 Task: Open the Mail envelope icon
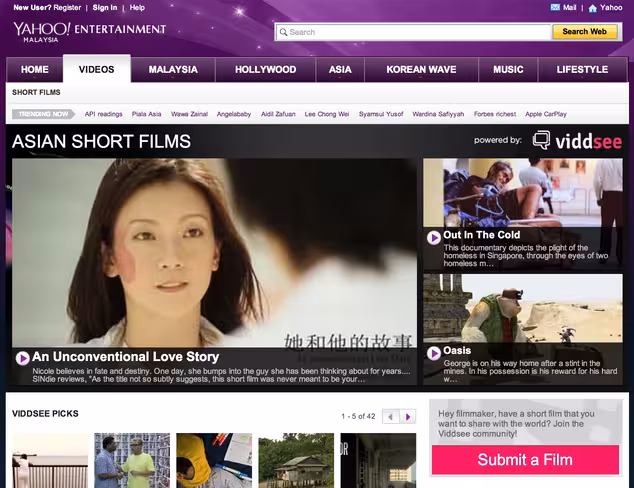pyautogui.click(x=555, y=7)
